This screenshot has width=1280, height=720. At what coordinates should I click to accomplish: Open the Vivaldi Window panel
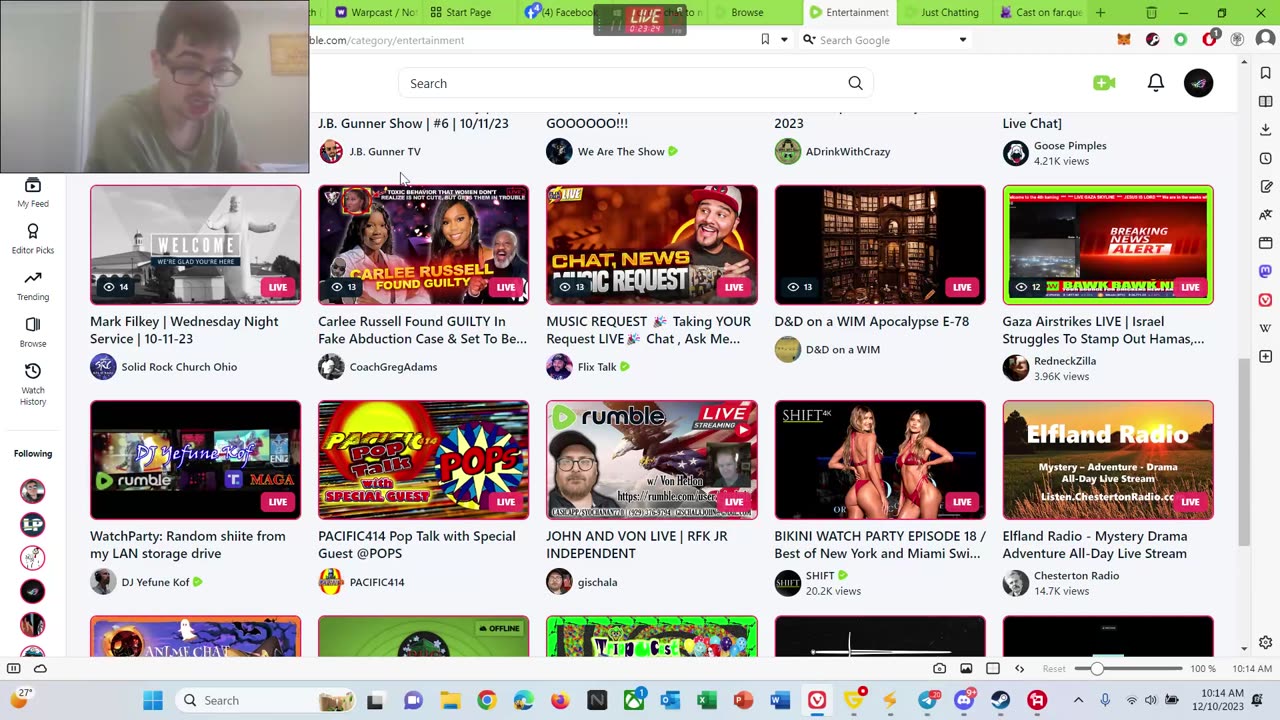point(1266,243)
